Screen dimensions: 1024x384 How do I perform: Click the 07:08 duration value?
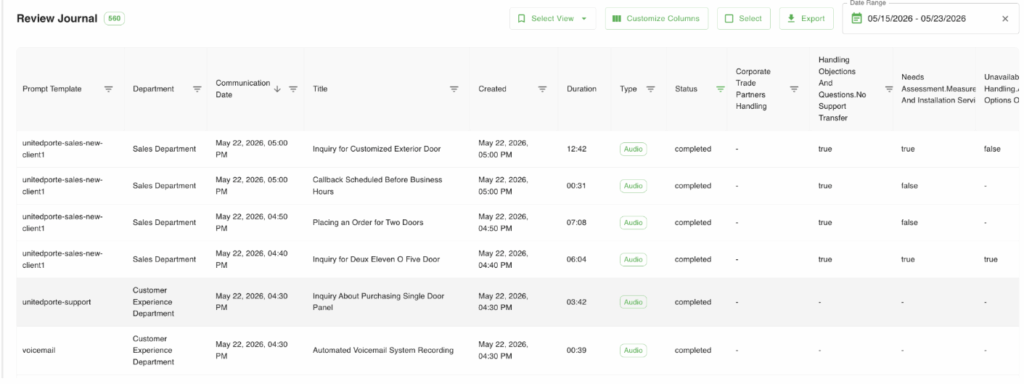point(576,222)
